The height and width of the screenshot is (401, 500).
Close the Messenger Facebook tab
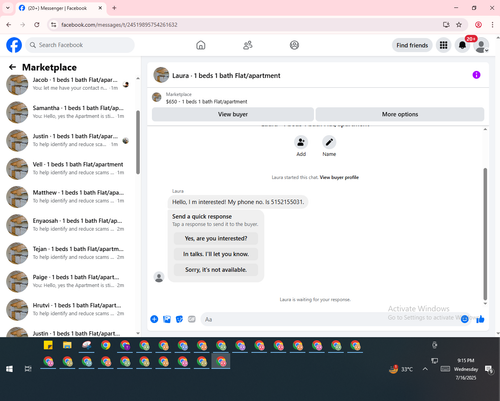click(100, 8)
